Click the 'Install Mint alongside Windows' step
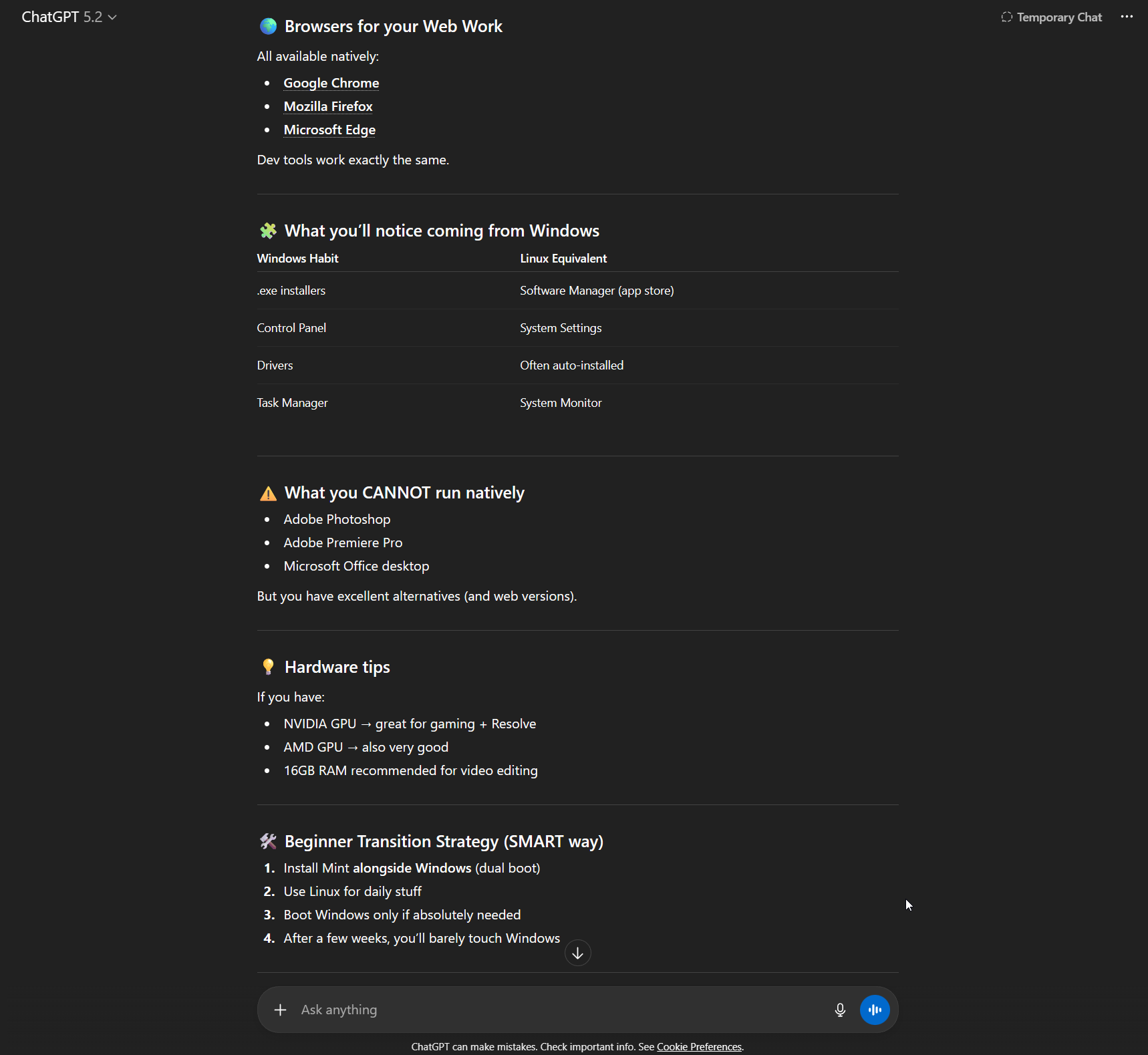Viewport: 1148px width, 1055px height. 412,868
